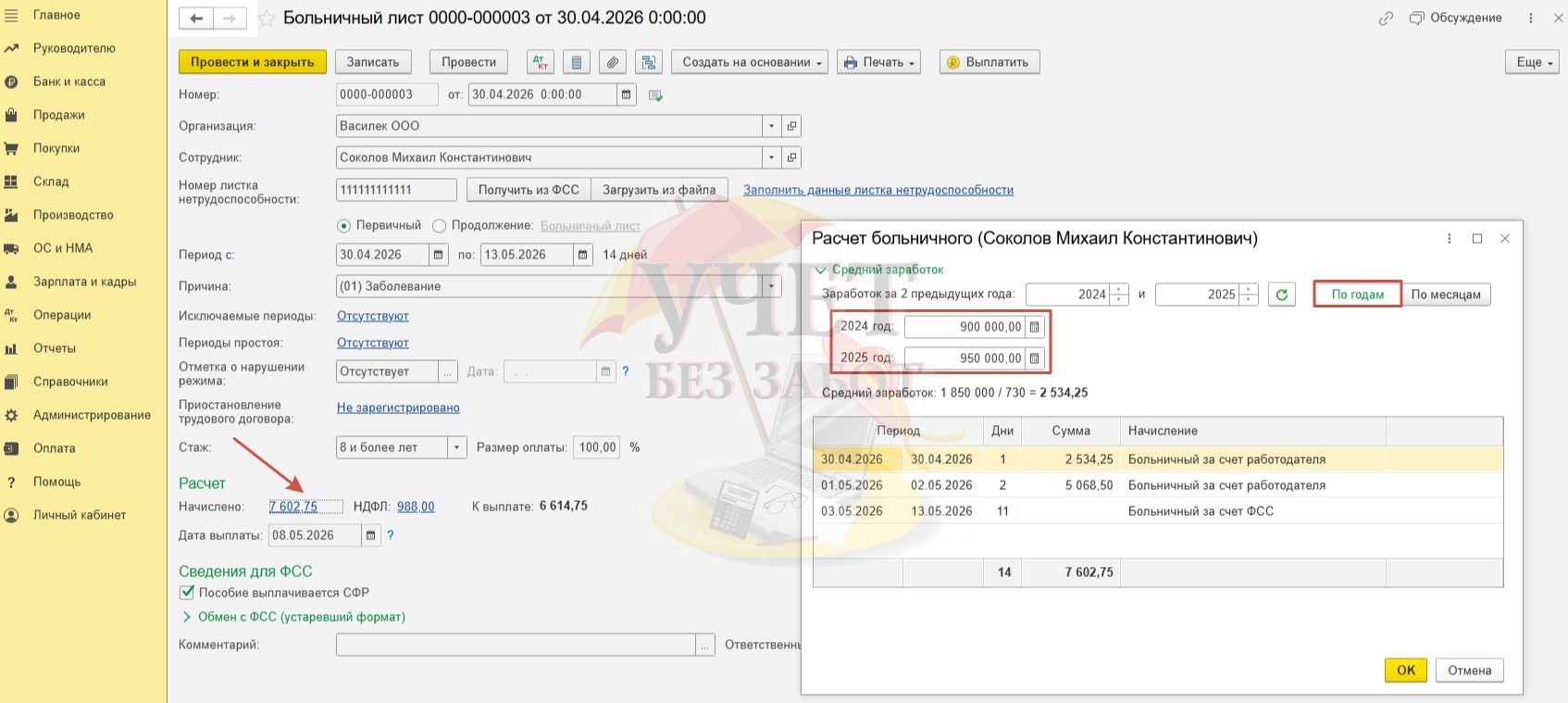Mark document as favorite with star icon
This screenshot has height=703, width=1568.
point(267,19)
